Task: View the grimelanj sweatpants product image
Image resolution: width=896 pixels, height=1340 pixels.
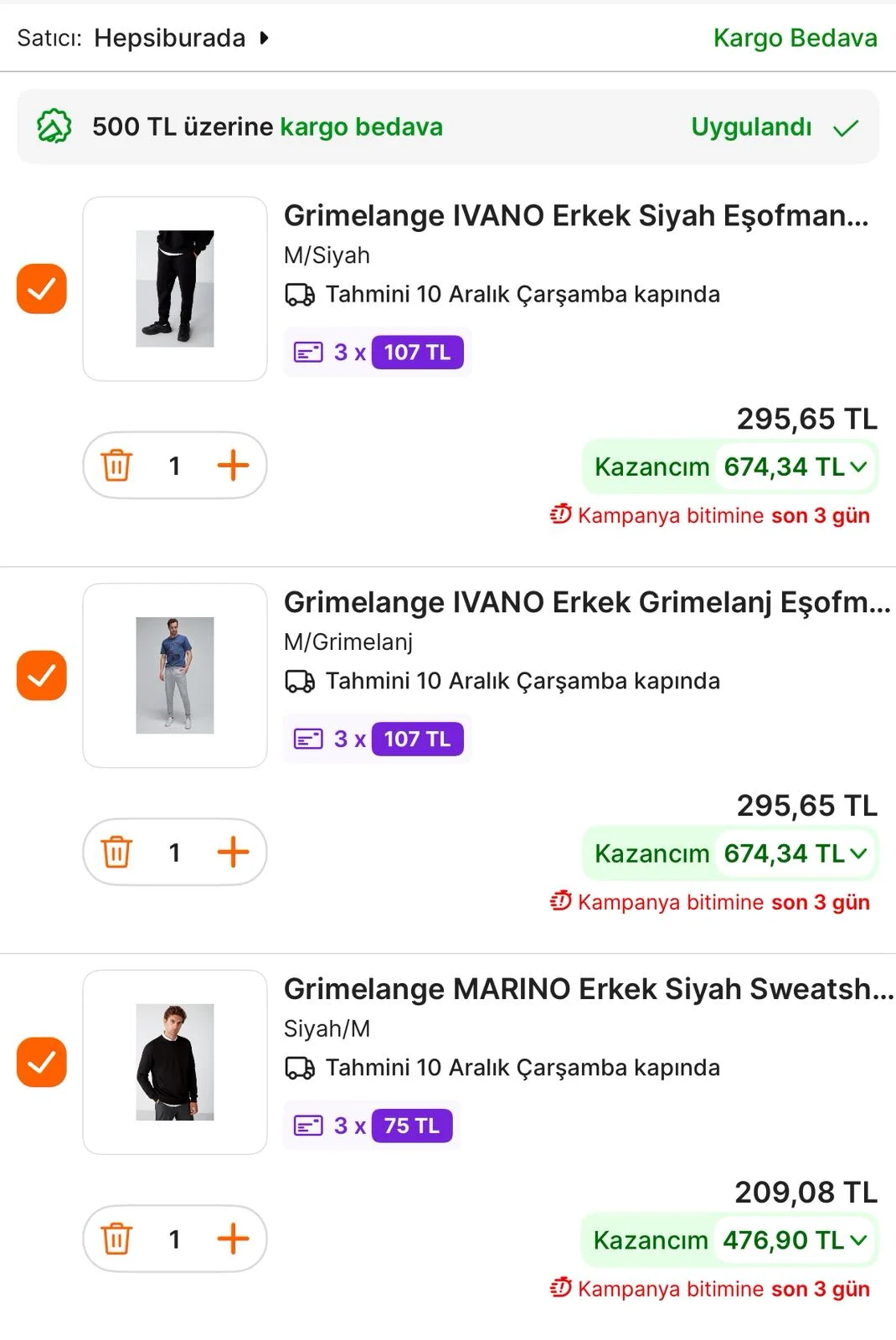Action: tap(175, 676)
